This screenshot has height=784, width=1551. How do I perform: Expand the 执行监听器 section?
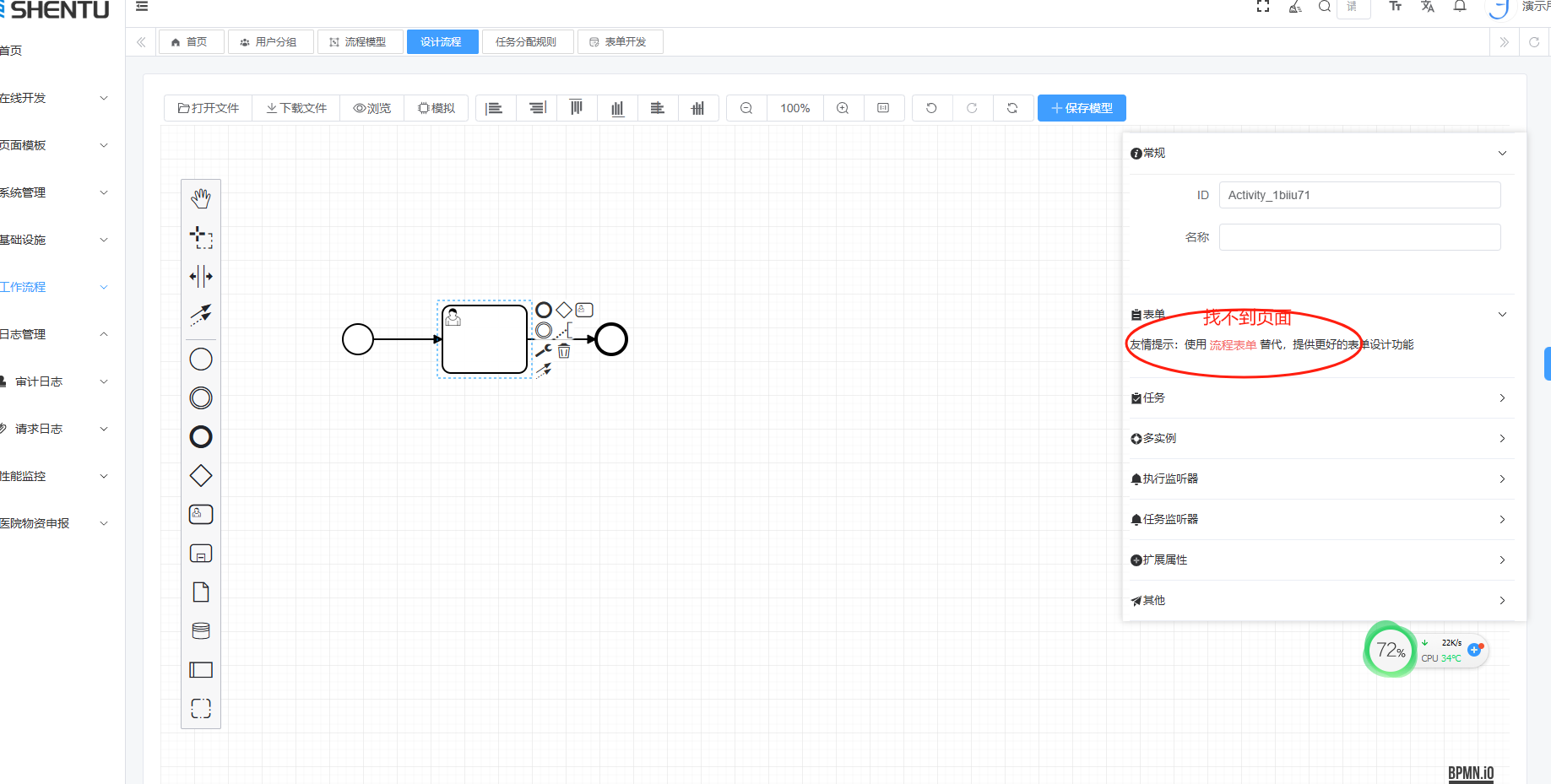click(1321, 479)
